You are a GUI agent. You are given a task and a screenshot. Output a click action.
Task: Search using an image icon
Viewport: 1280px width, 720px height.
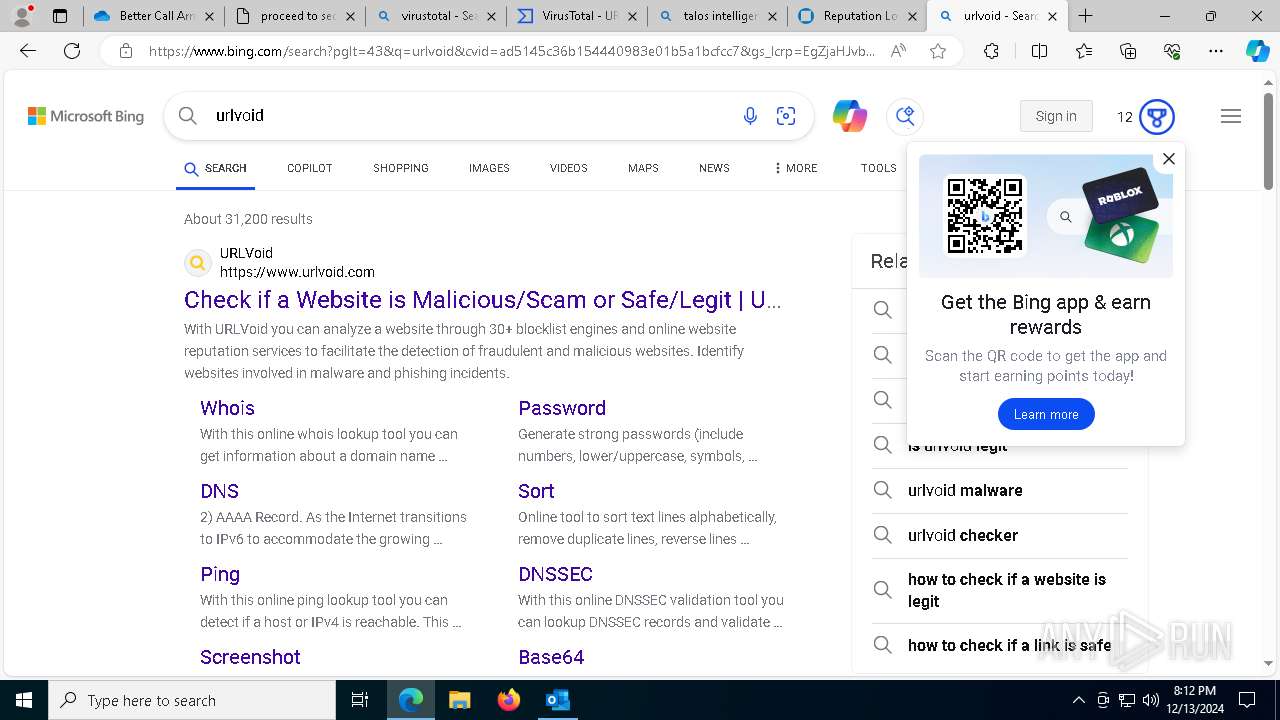click(x=786, y=116)
